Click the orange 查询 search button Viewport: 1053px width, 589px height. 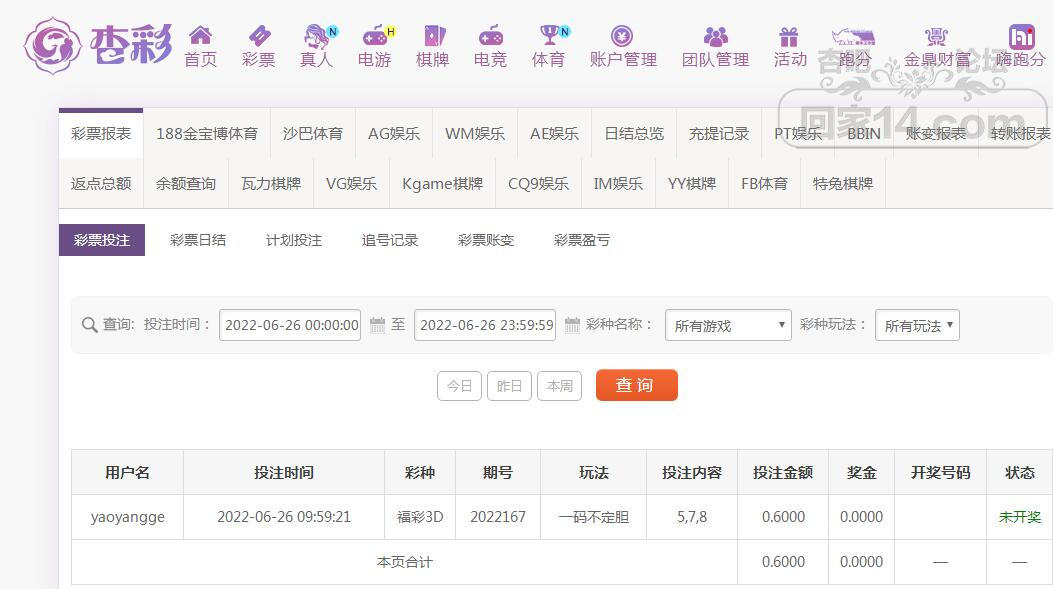636,386
